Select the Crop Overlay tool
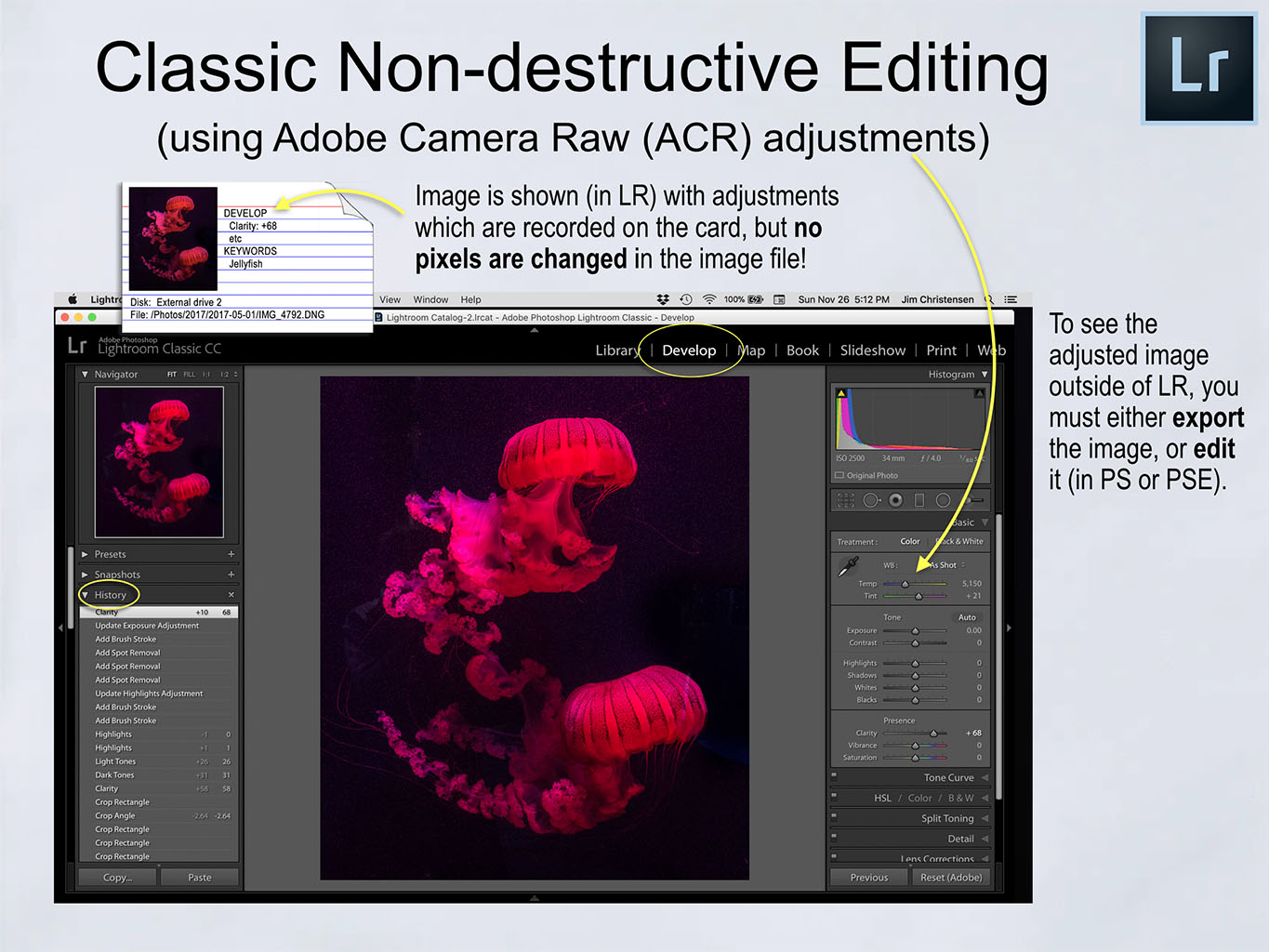The width and height of the screenshot is (1269, 952). 845,500
